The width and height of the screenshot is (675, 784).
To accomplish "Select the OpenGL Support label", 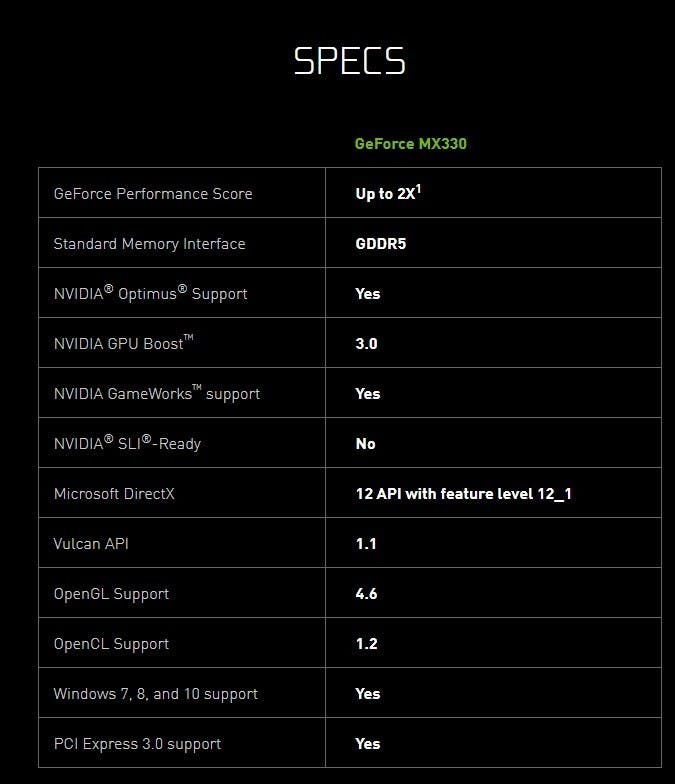I will (111, 593).
